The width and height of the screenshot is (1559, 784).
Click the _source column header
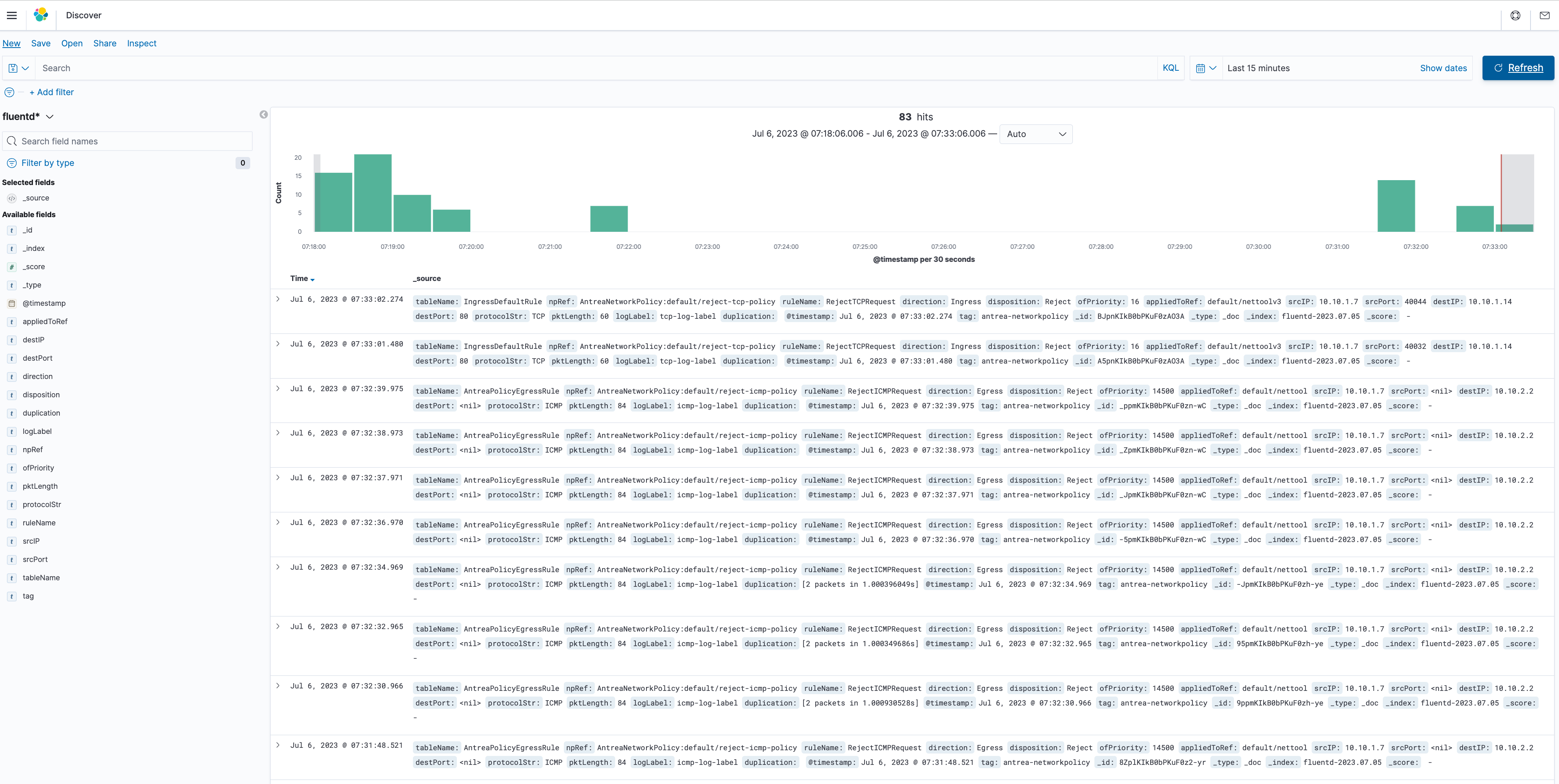click(427, 279)
